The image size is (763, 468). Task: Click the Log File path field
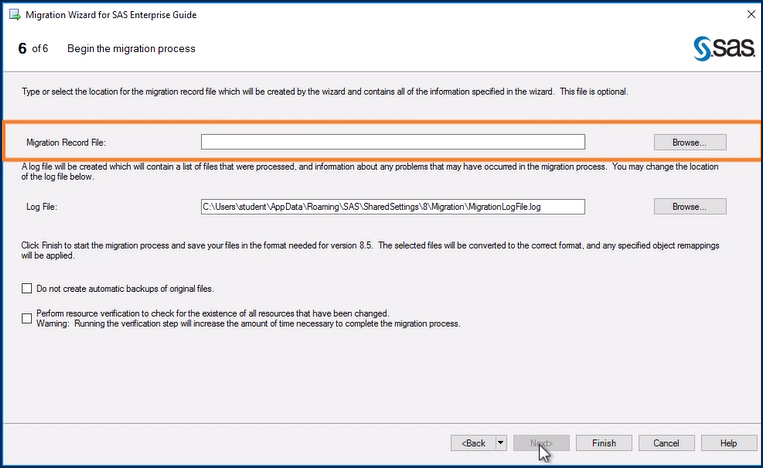tap(392, 207)
